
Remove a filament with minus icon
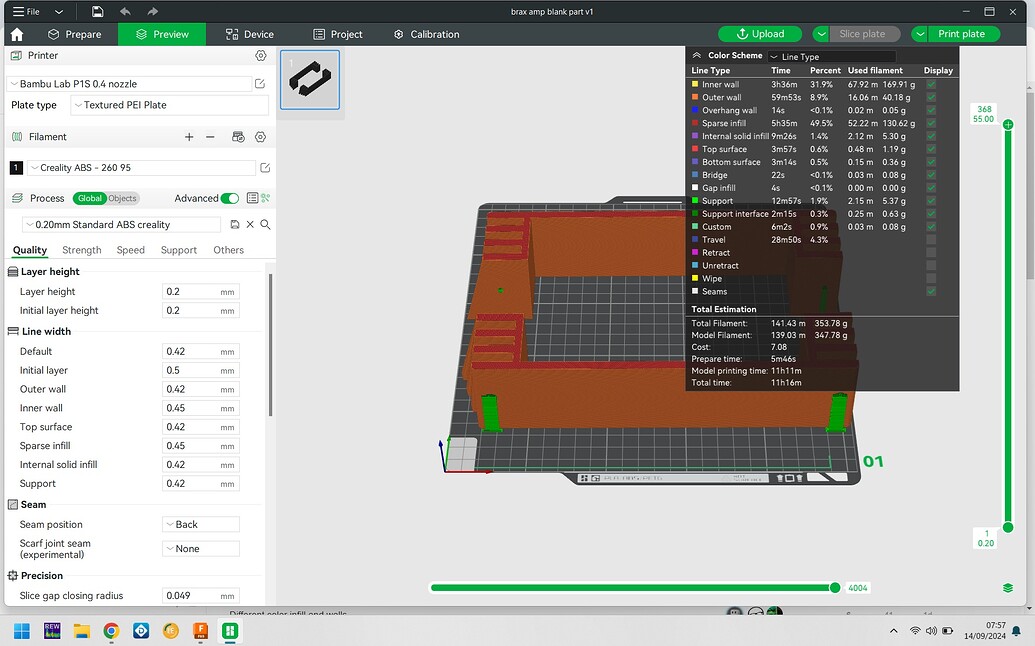pyautogui.click(x=210, y=137)
